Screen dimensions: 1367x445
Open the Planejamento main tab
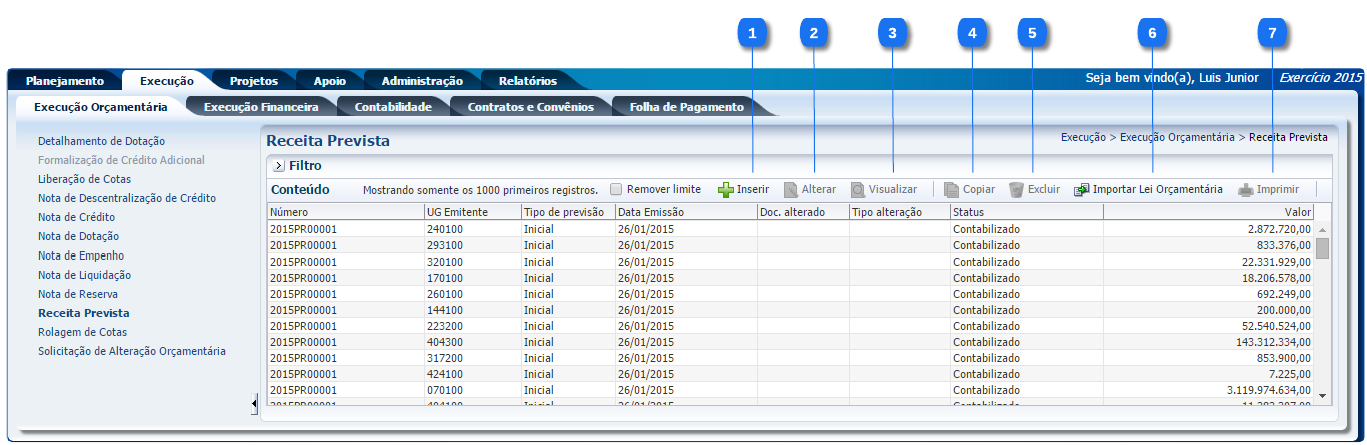[65, 81]
